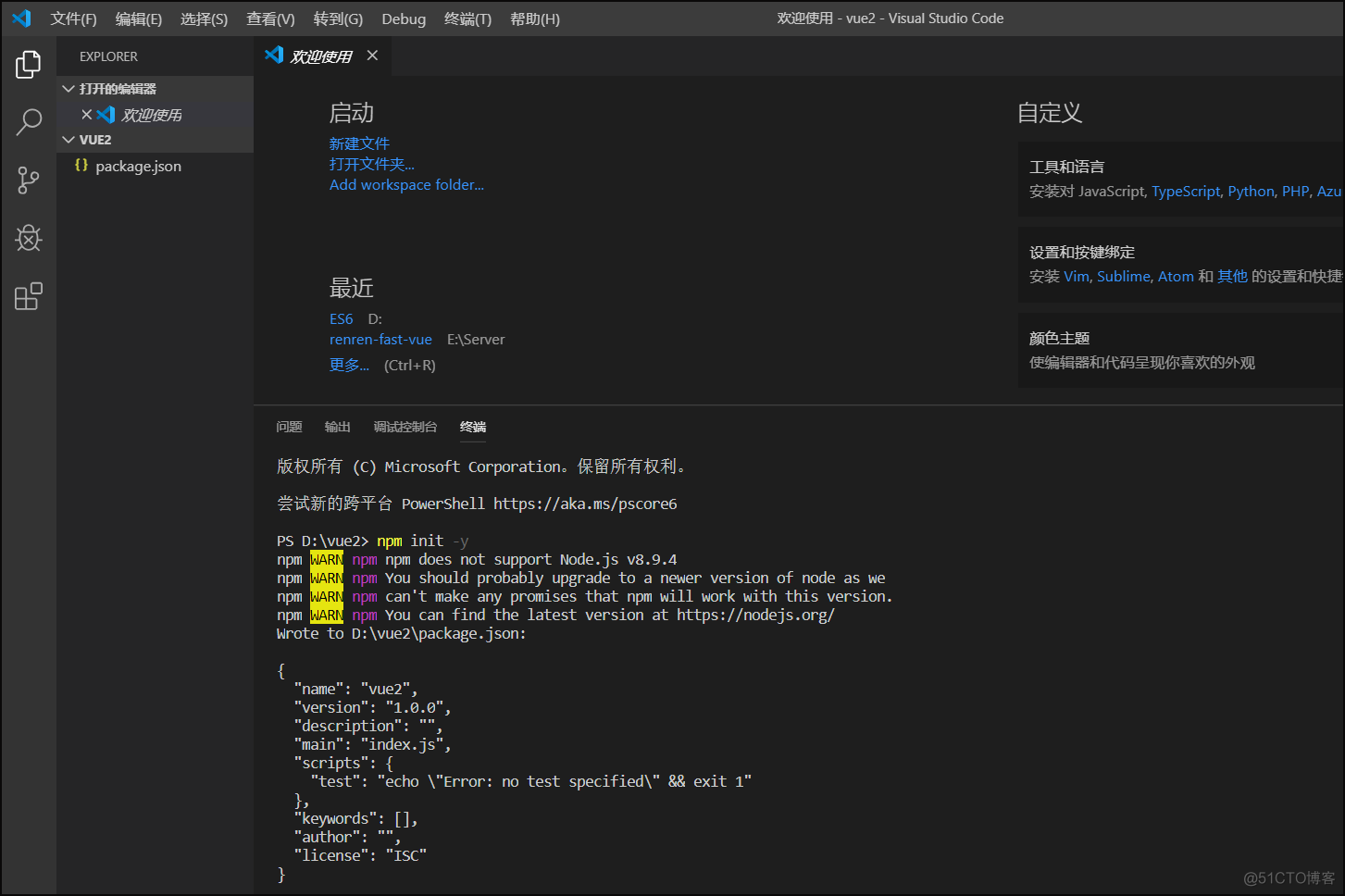Open the 颜色主题 card
The width and height of the screenshot is (1345, 896).
pyautogui.click(x=1180, y=350)
